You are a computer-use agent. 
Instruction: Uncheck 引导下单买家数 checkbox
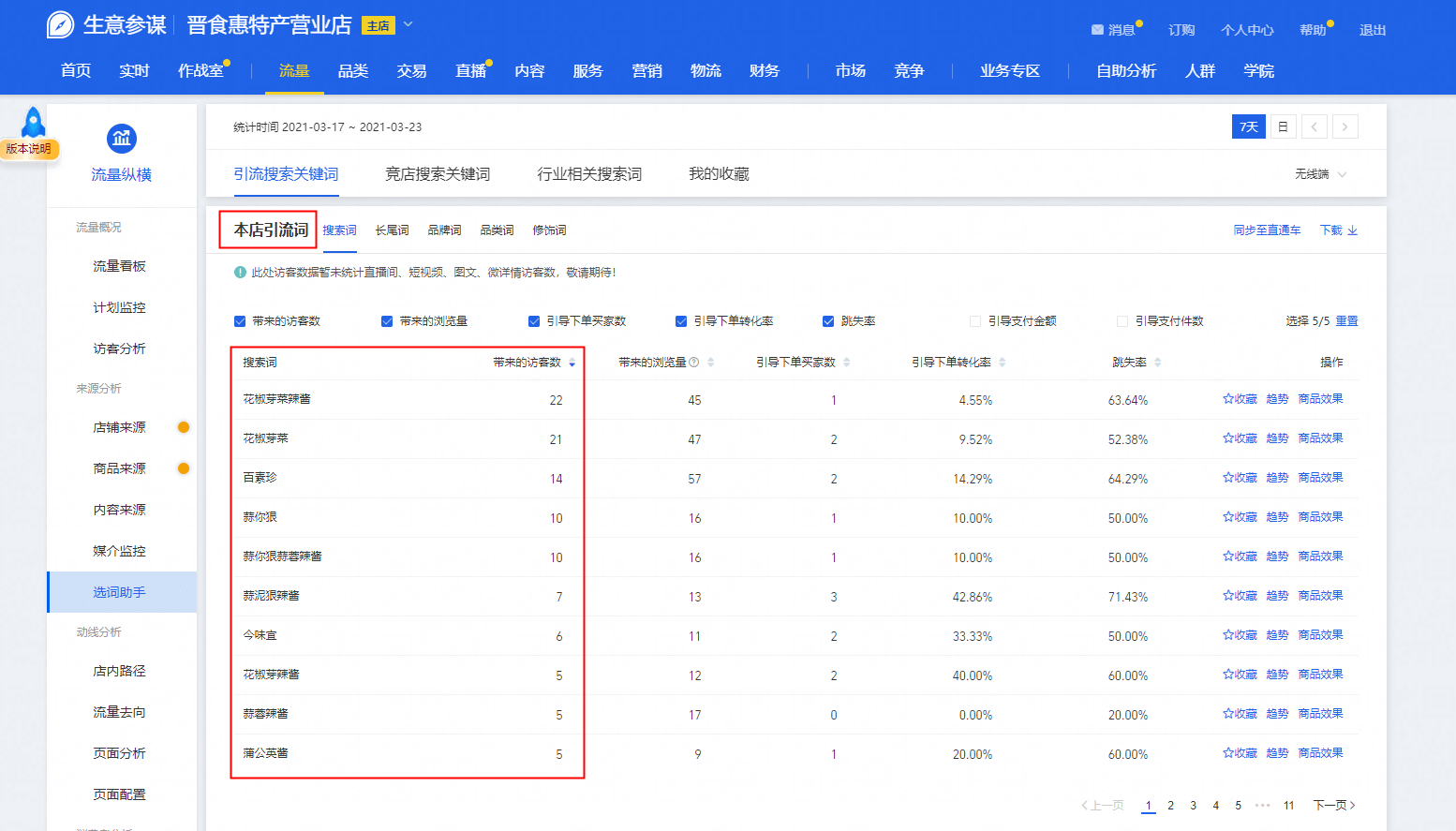click(534, 321)
